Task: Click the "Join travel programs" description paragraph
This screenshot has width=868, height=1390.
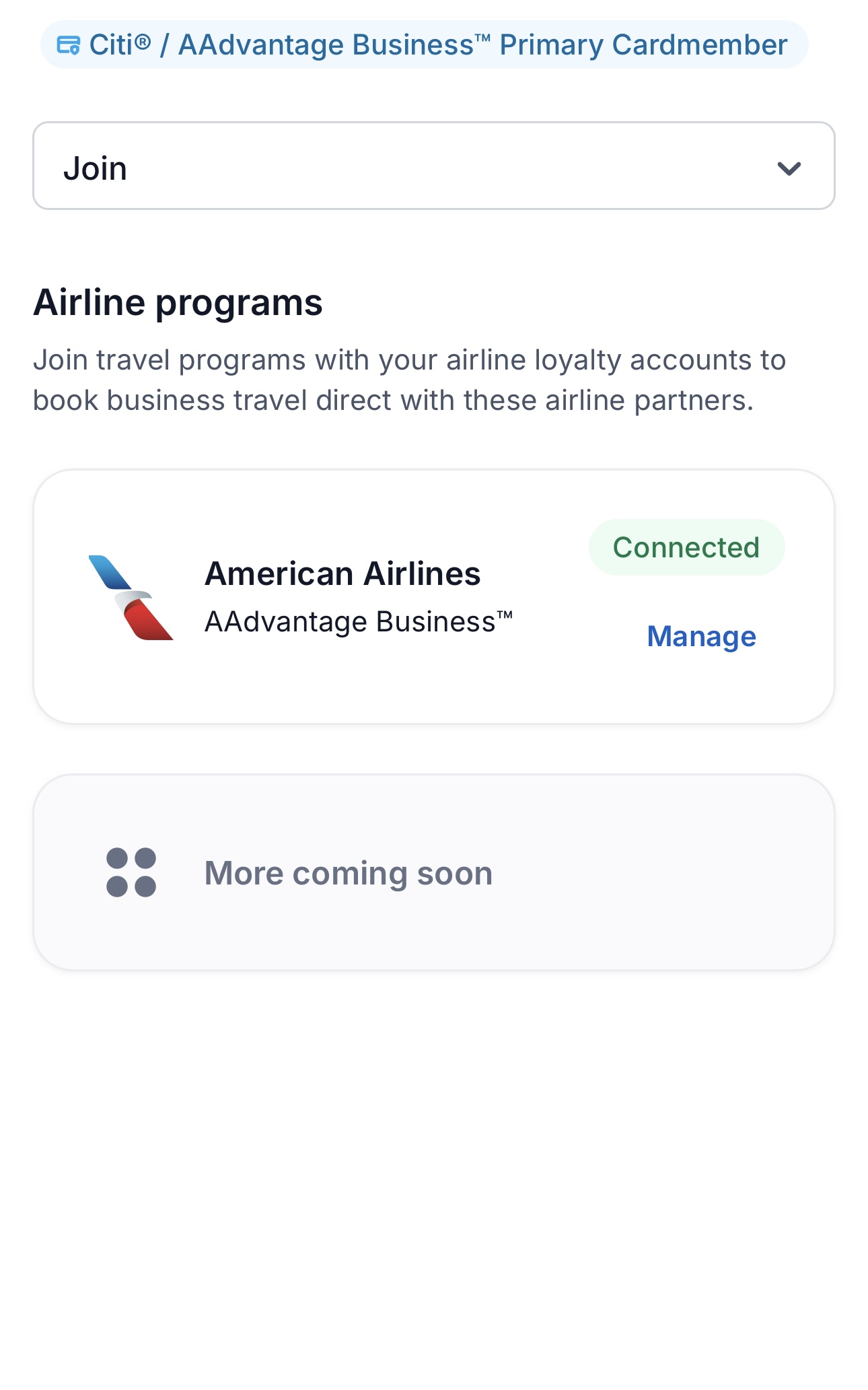Action: coord(409,380)
